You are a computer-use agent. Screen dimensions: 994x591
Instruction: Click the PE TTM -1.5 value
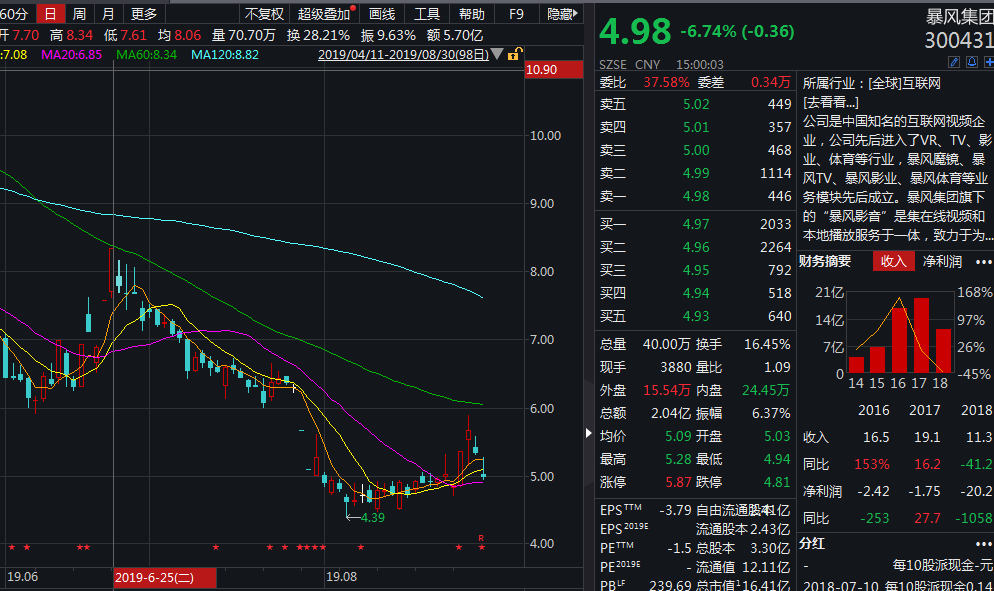(678, 548)
